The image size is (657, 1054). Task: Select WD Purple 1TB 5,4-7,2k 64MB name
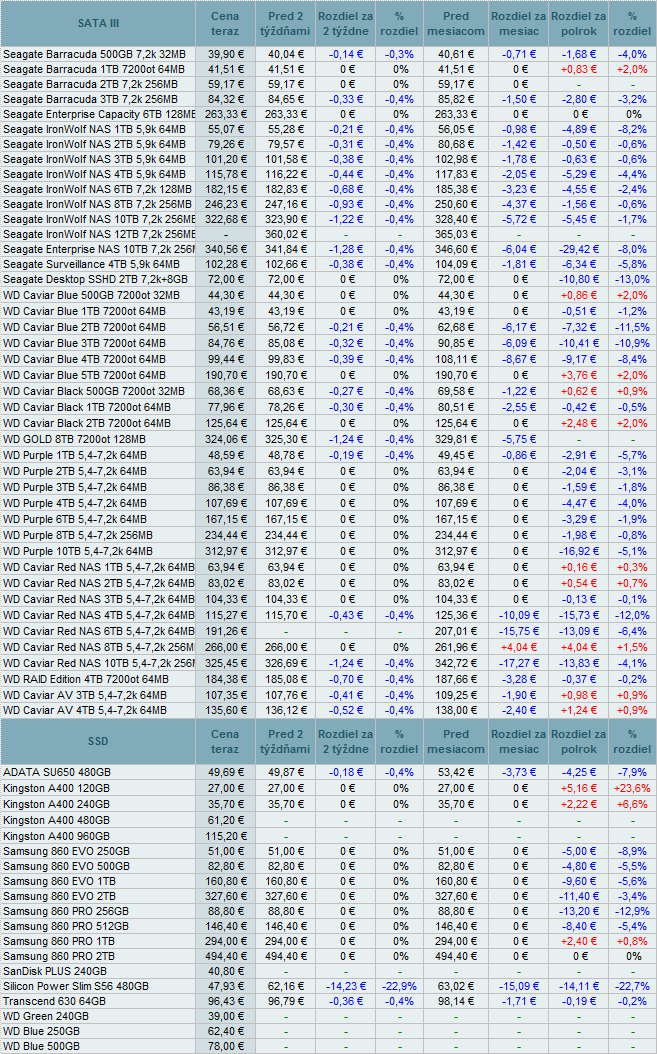click(x=75, y=455)
